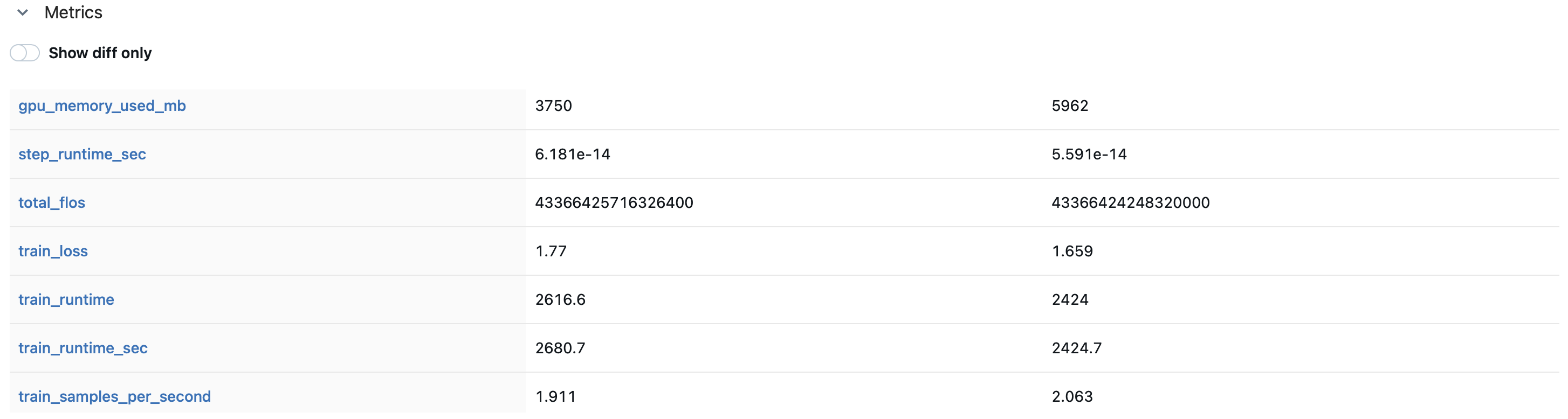Click the 2.063 samples per second value
Image resolution: width=1568 pixels, height=419 pixels.
(1072, 396)
